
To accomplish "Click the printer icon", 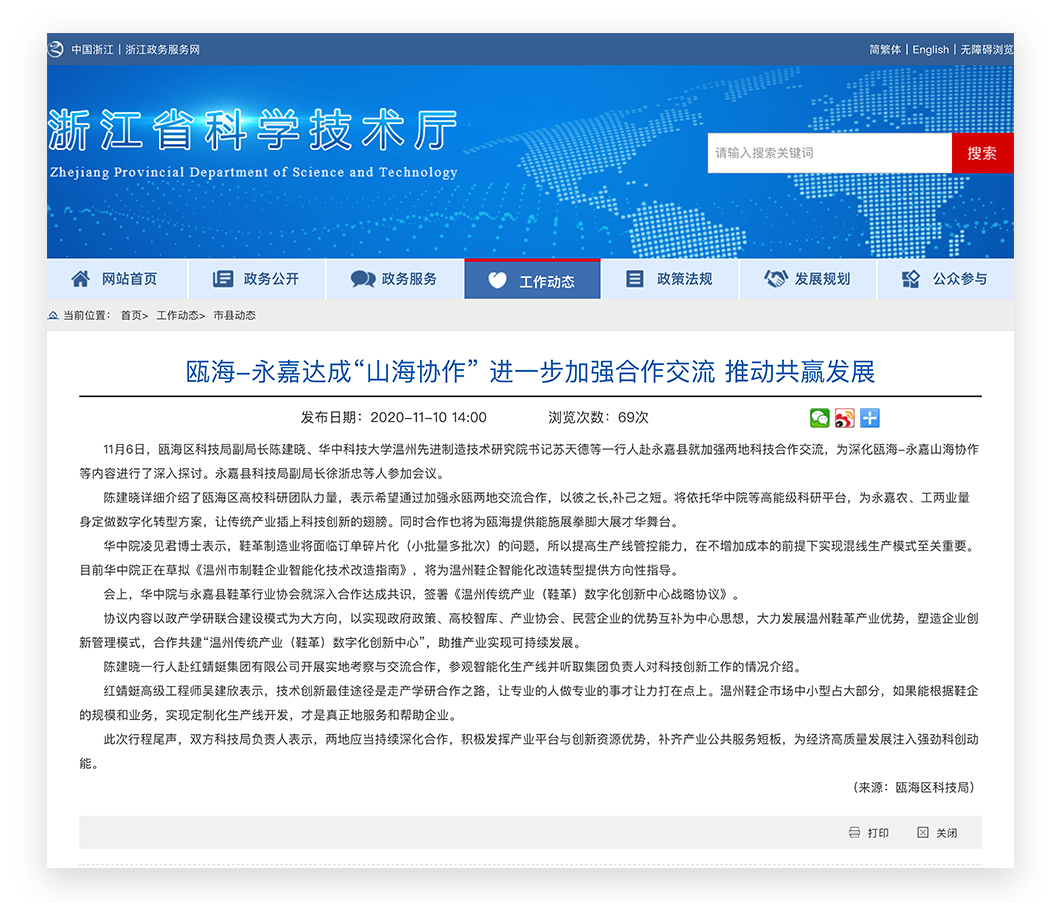I will tap(854, 832).
